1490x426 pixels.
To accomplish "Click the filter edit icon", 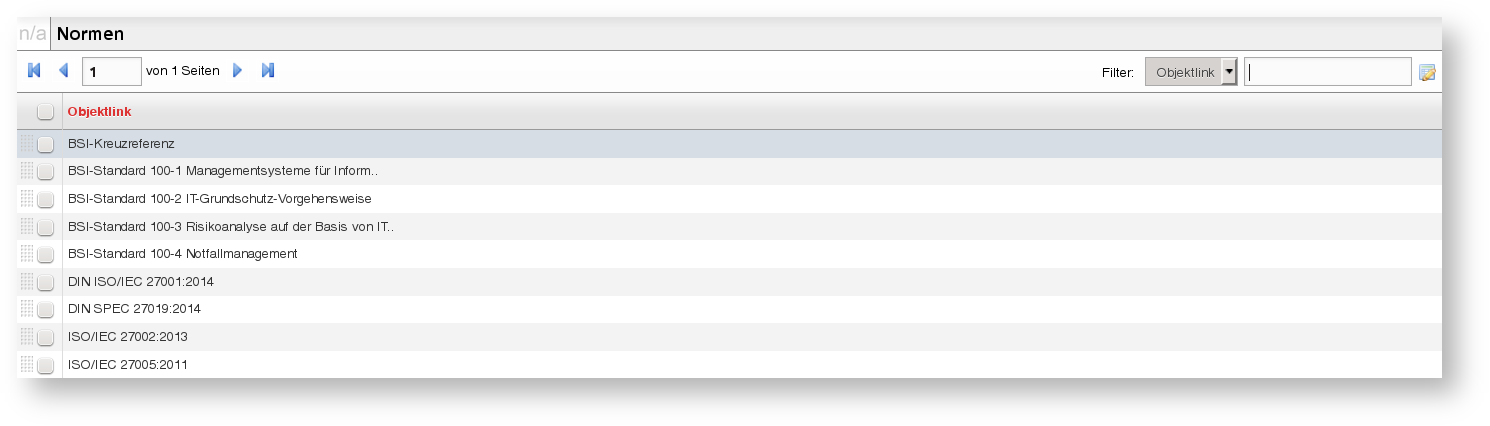I will click(1427, 72).
